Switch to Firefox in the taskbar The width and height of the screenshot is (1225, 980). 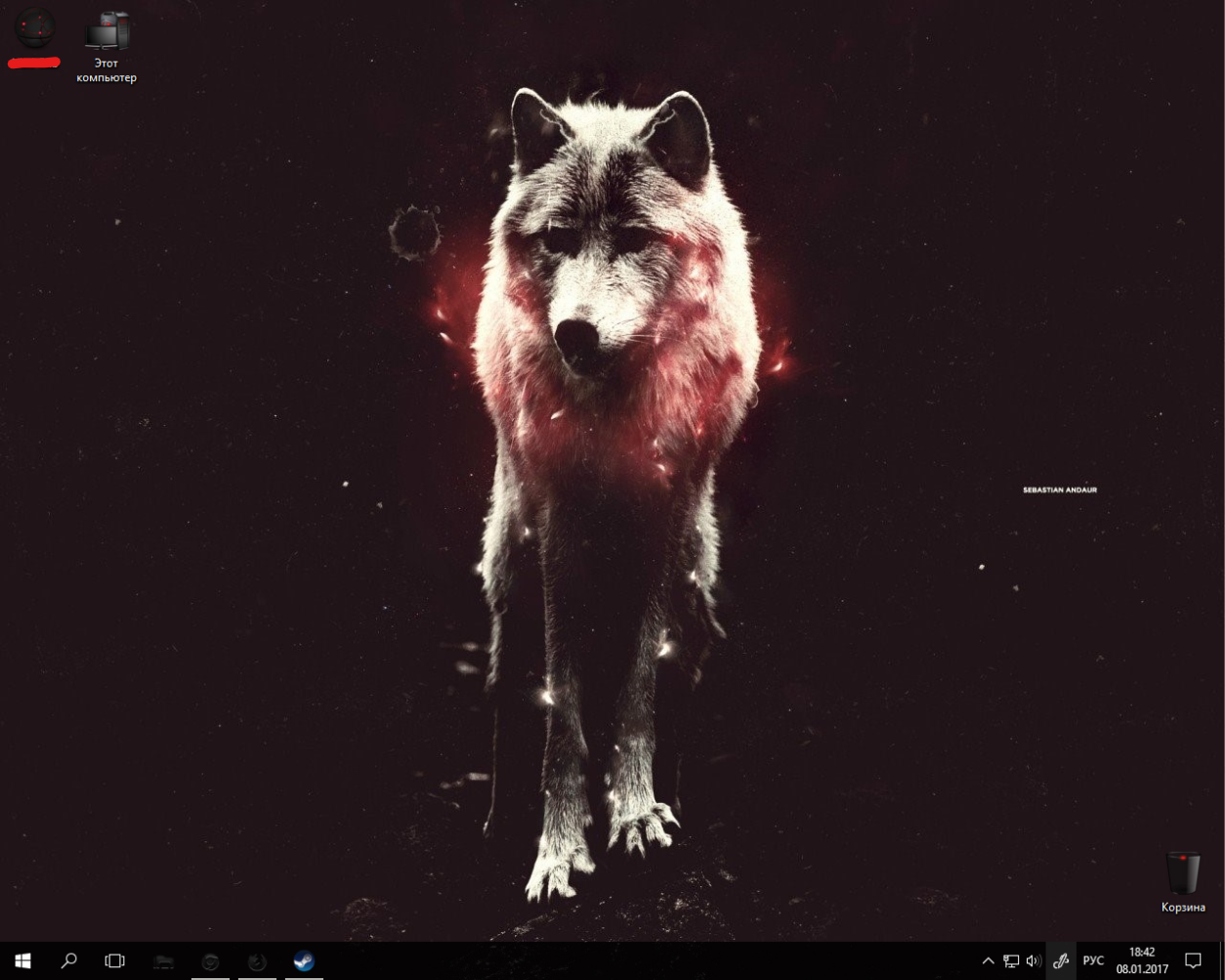(x=257, y=960)
